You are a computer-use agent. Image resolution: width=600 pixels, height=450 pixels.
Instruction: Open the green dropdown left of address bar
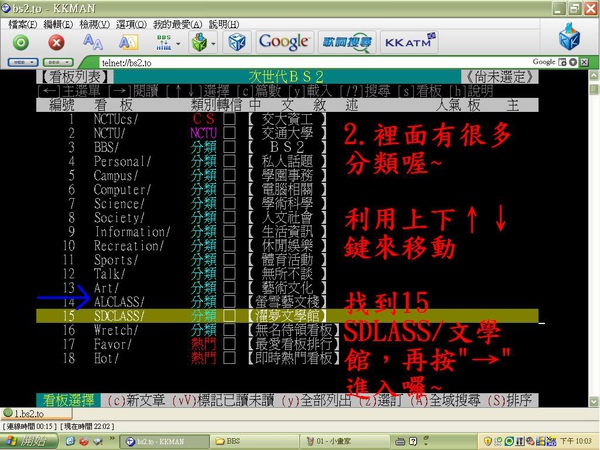(58, 62)
